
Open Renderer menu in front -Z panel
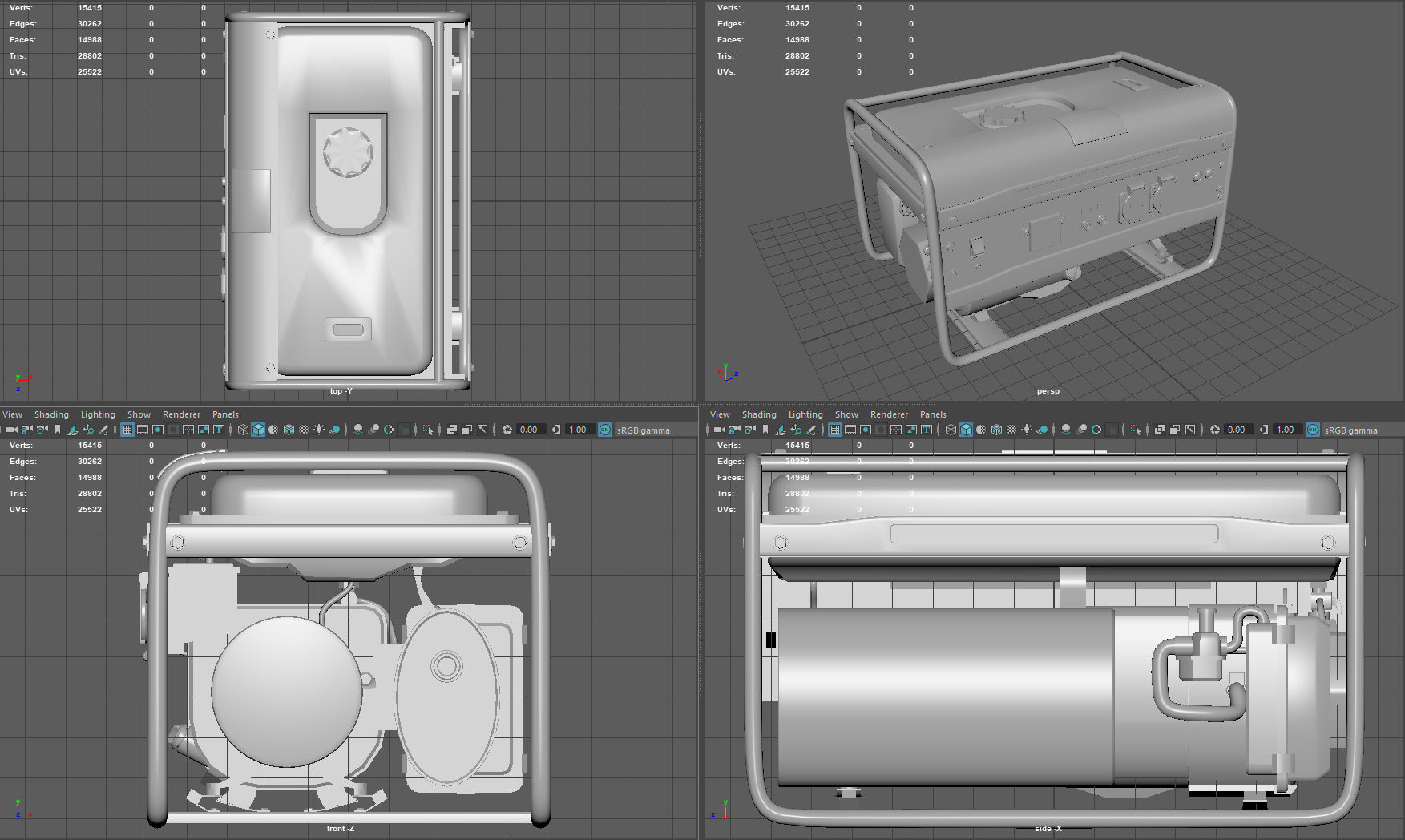pos(181,414)
